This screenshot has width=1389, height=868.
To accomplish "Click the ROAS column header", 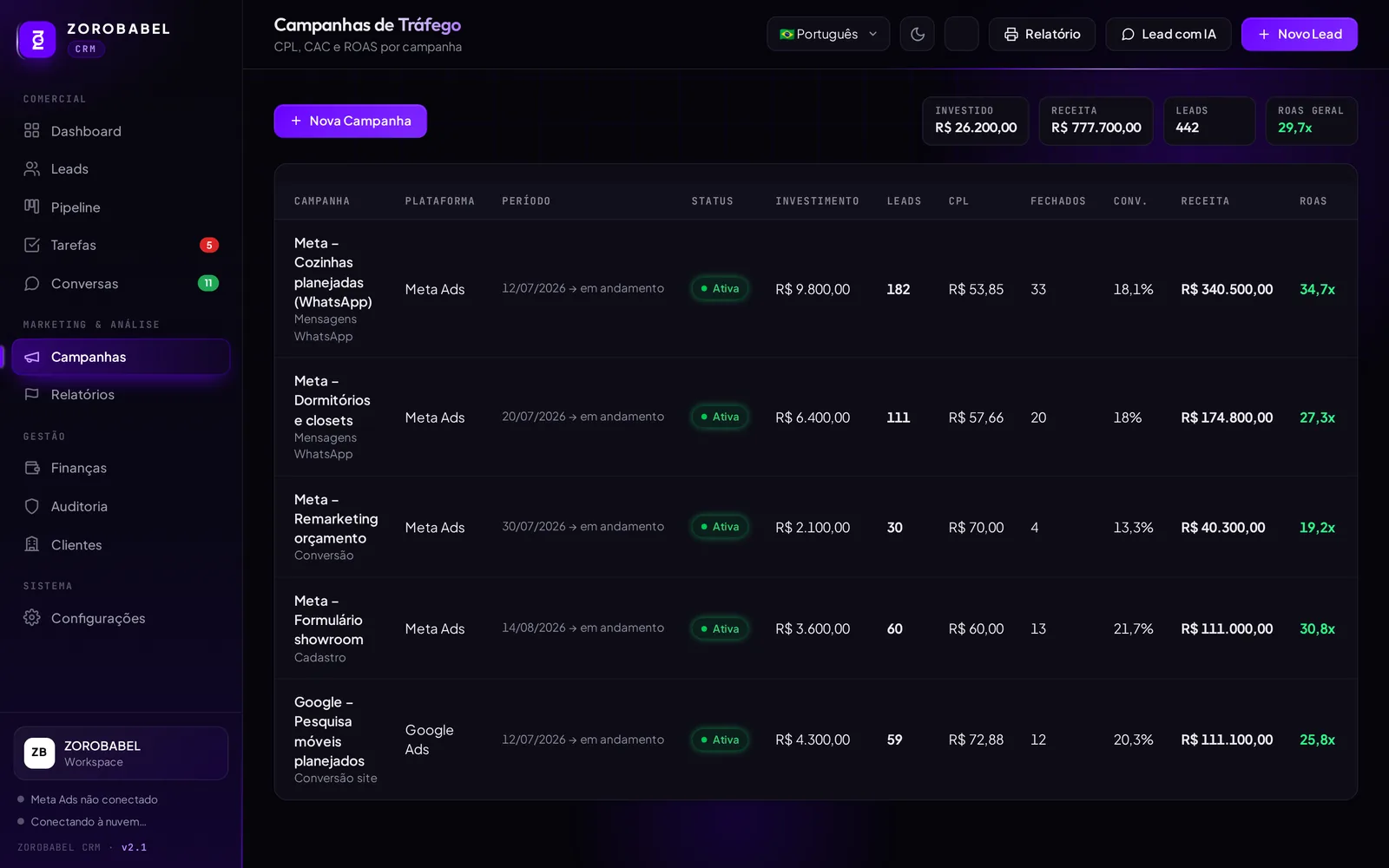I will tap(1313, 201).
